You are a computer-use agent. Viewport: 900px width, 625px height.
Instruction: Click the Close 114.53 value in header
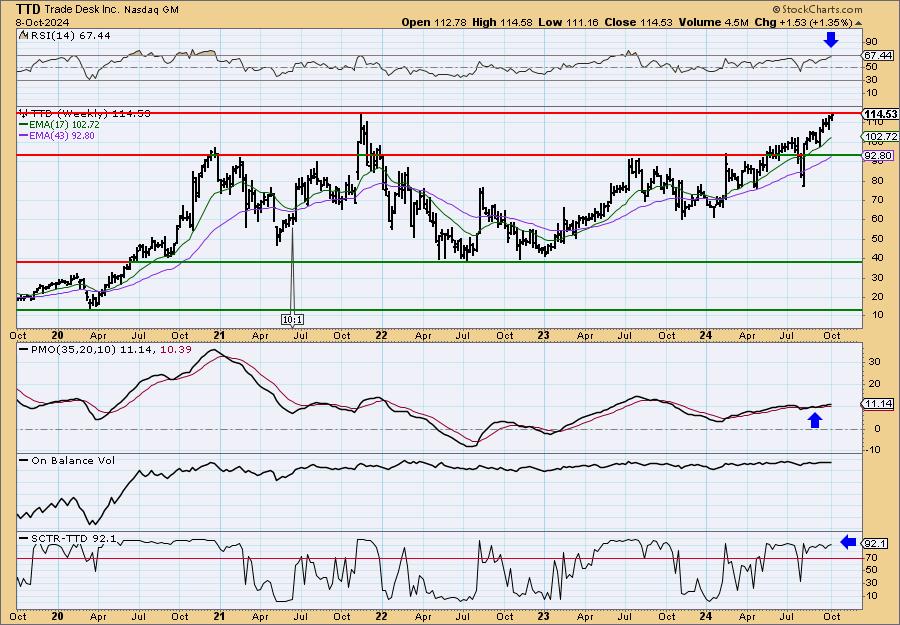[x=638, y=22]
